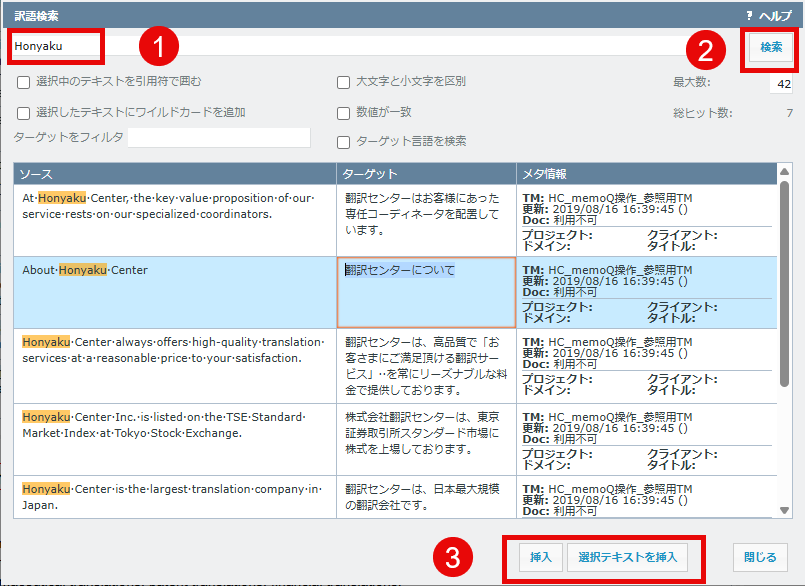
Task: Select the 翻訳センターについて target cell
Action: [426, 291]
